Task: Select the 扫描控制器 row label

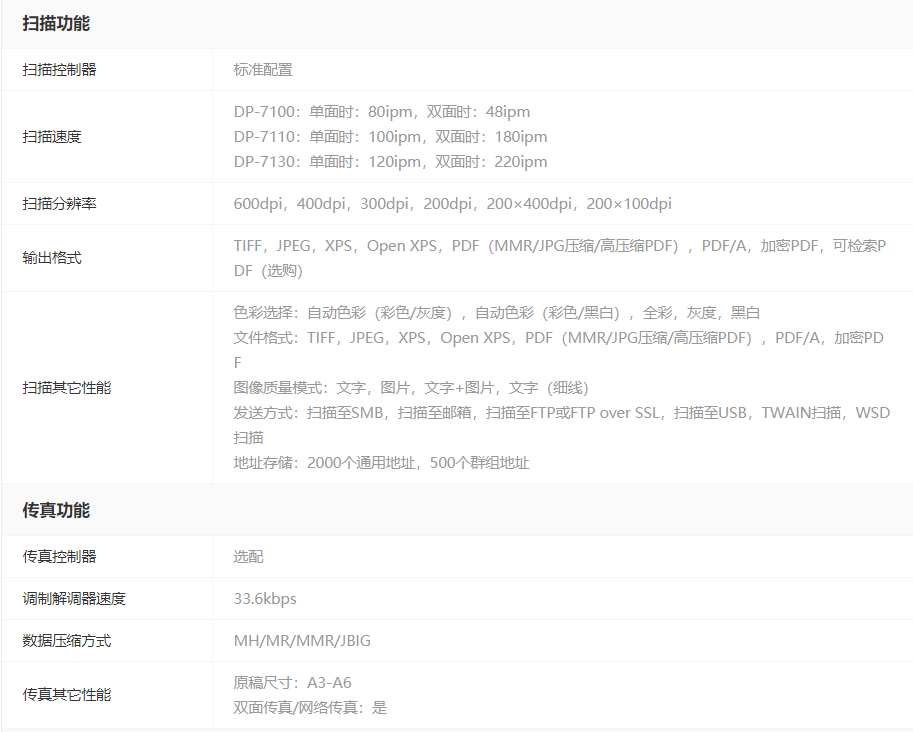Action: [60, 69]
